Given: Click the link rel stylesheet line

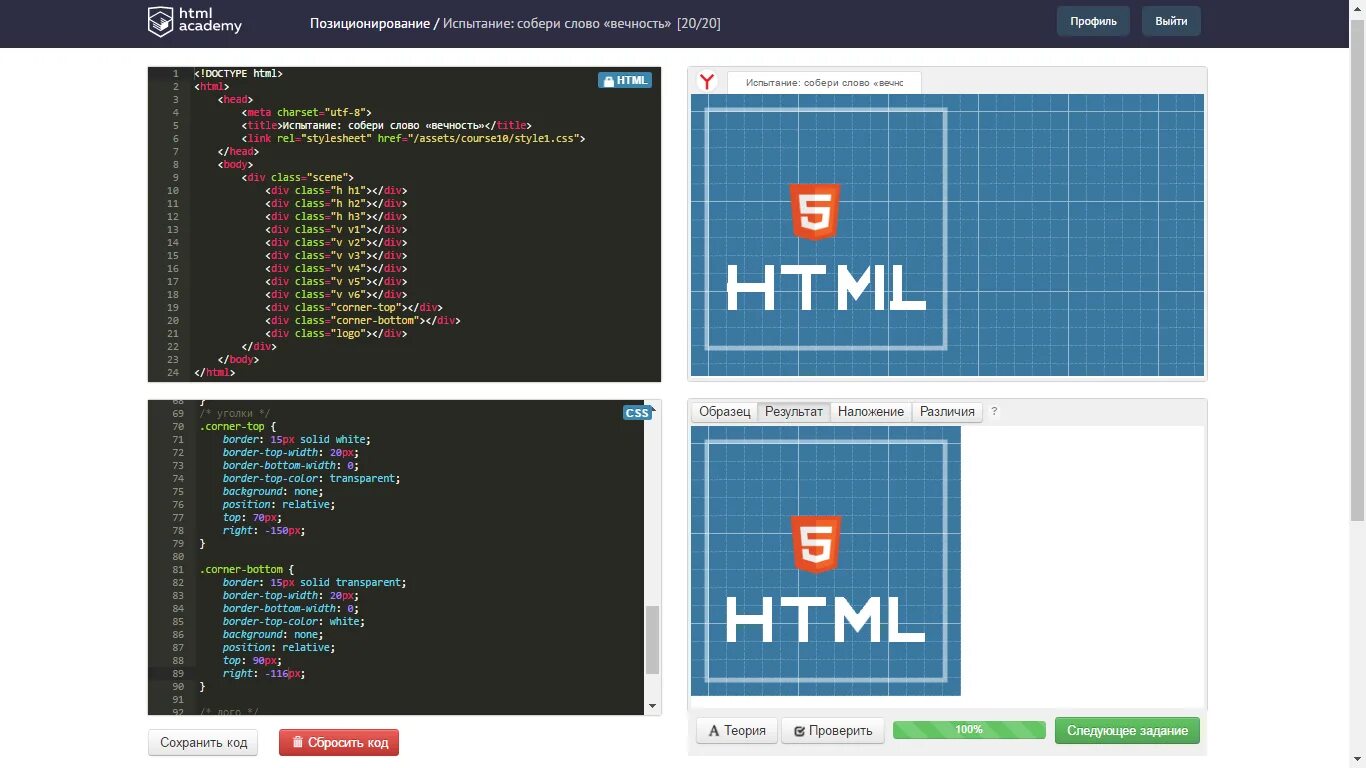Looking at the screenshot, I should (x=413, y=138).
